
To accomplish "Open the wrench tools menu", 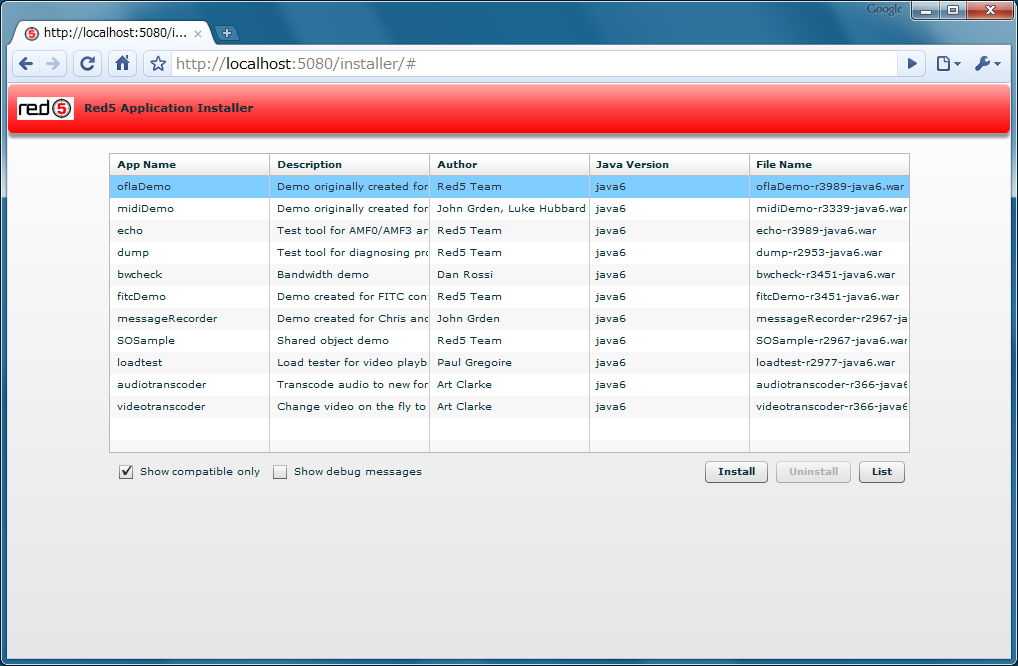I will [987, 64].
